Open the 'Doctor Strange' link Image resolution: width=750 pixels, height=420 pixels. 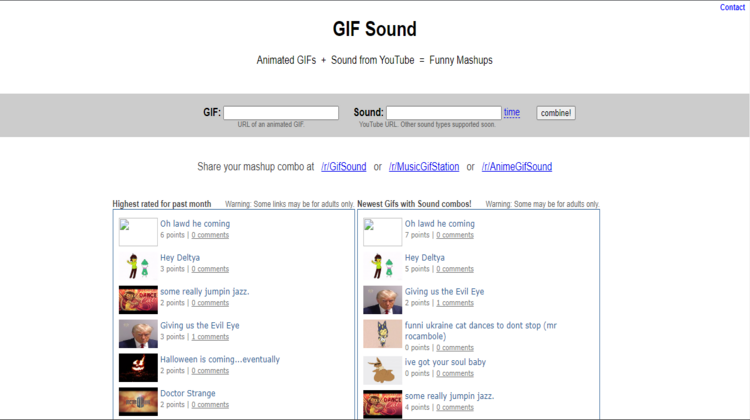(x=188, y=393)
